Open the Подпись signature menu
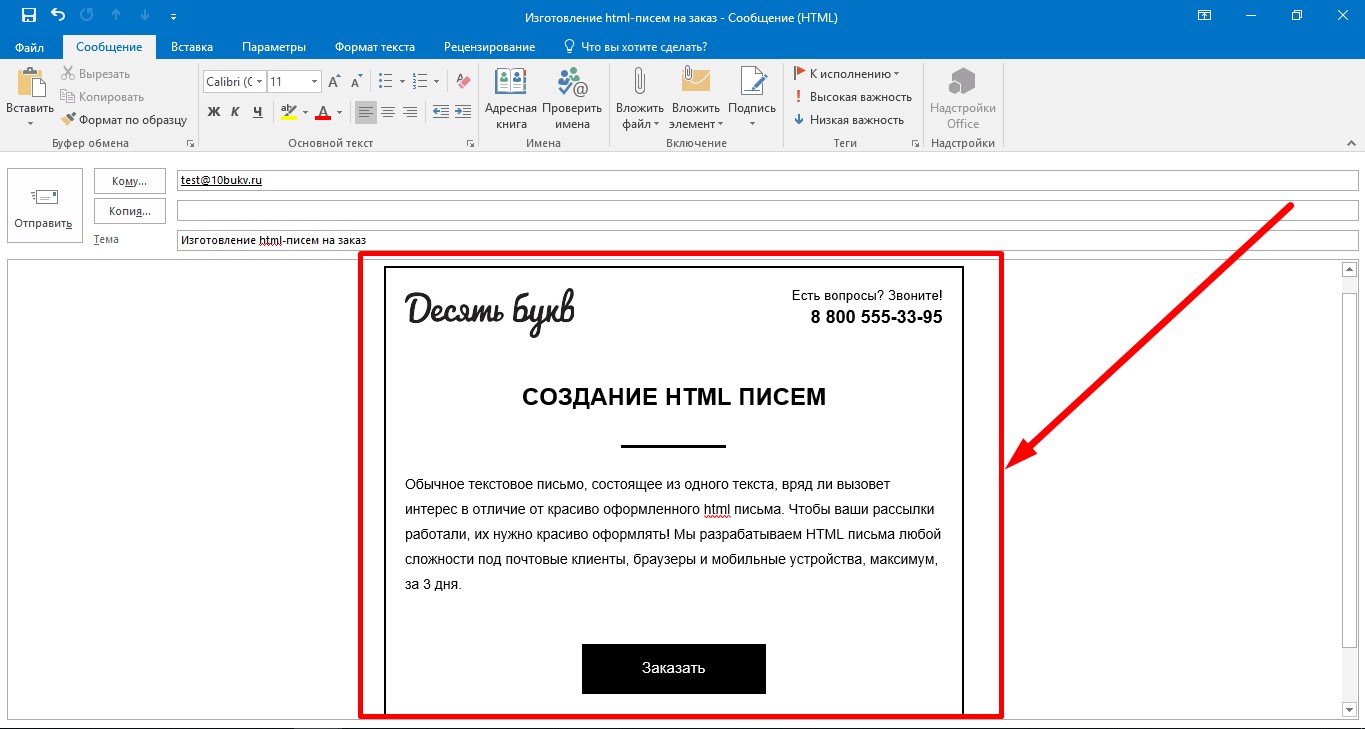This screenshot has height=729, width=1365. (752, 98)
